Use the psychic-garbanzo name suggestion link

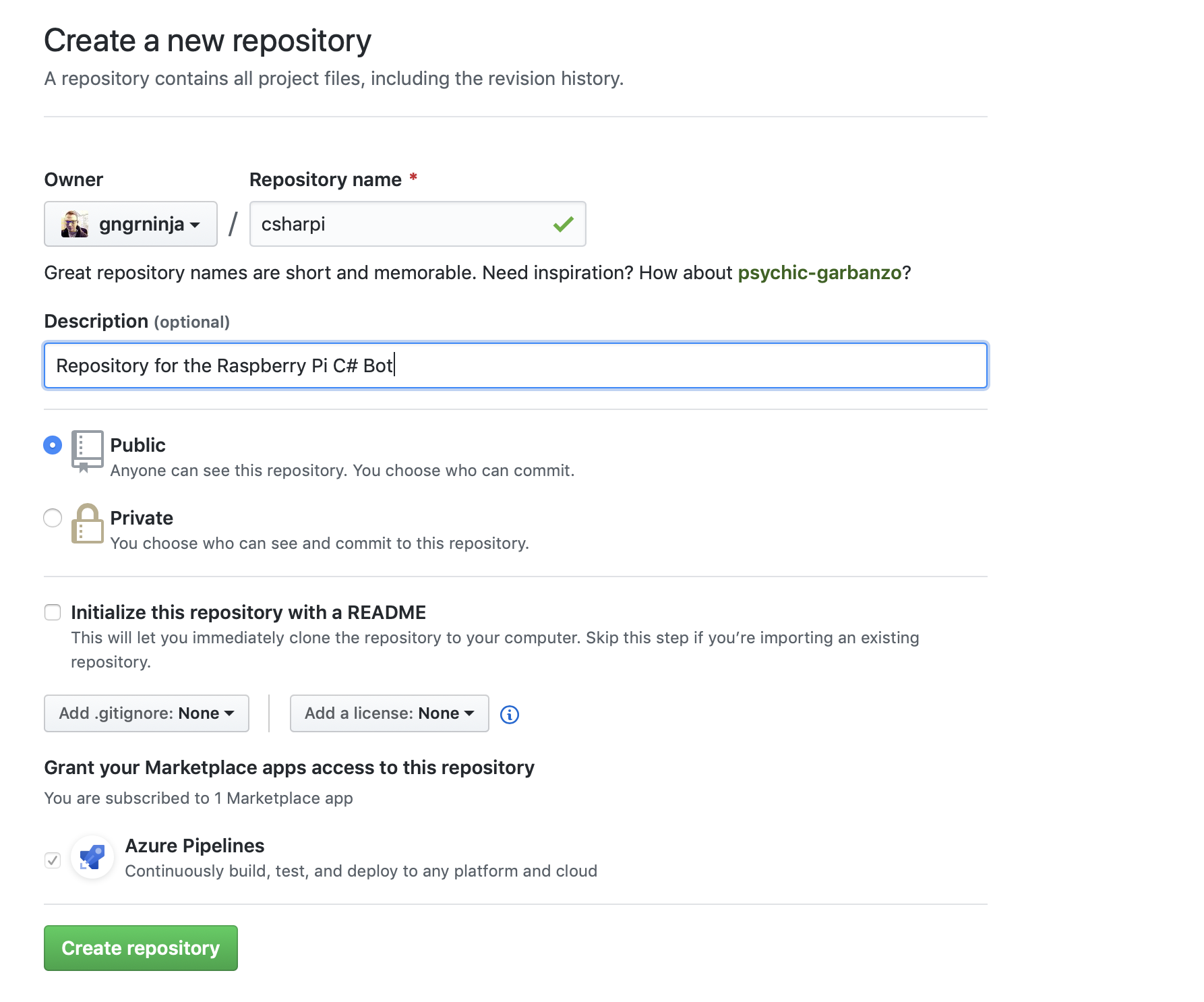819,273
